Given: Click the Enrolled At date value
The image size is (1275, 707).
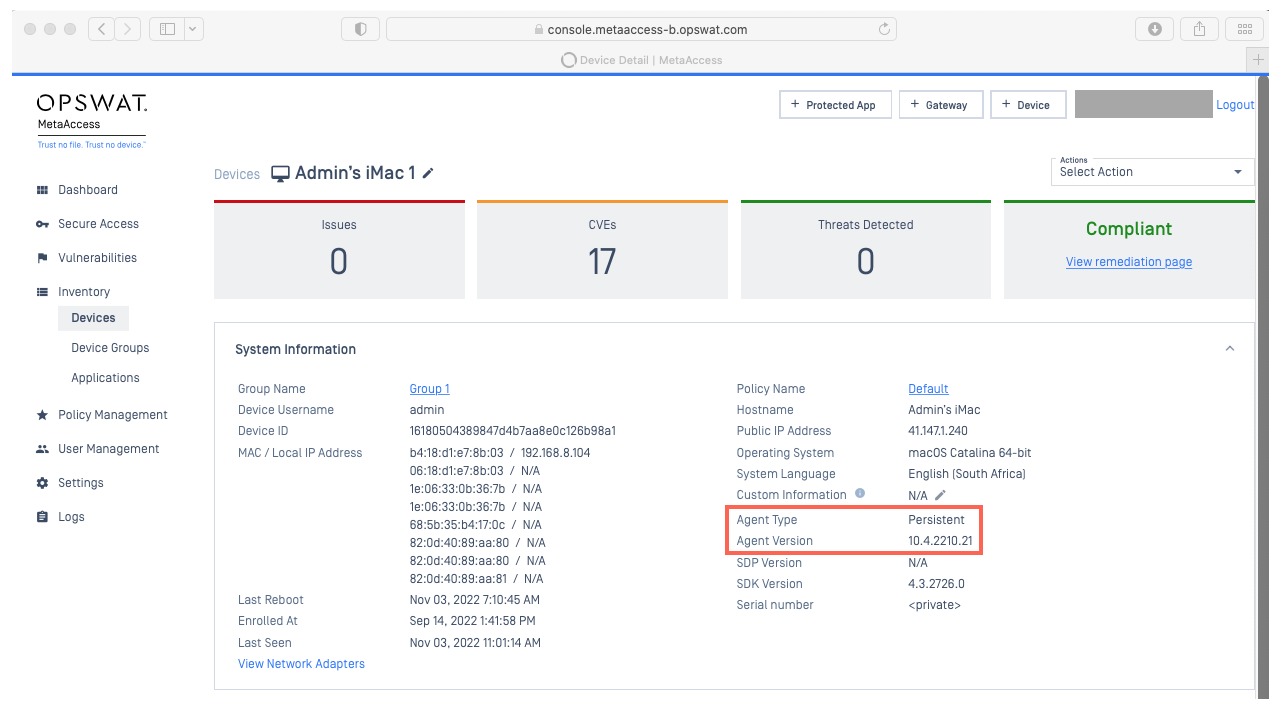Looking at the screenshot, I should point(472,621).
